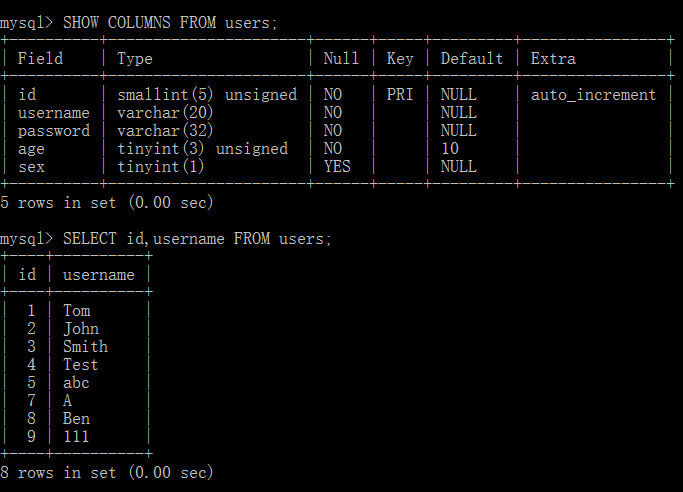Image resolution: width=683 pixels, height=492 pixels.
Task: Click the SELECT id,username FROM users command
Action: 197,239
